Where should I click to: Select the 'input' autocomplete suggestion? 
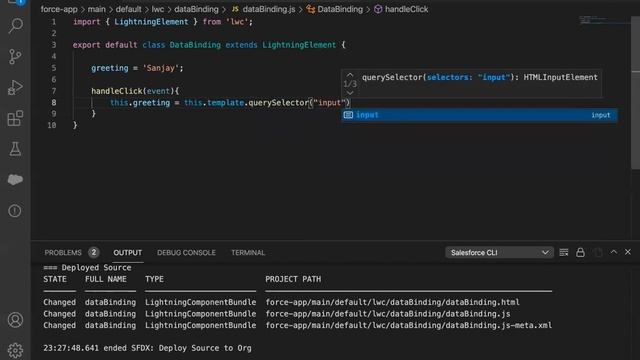479,115
